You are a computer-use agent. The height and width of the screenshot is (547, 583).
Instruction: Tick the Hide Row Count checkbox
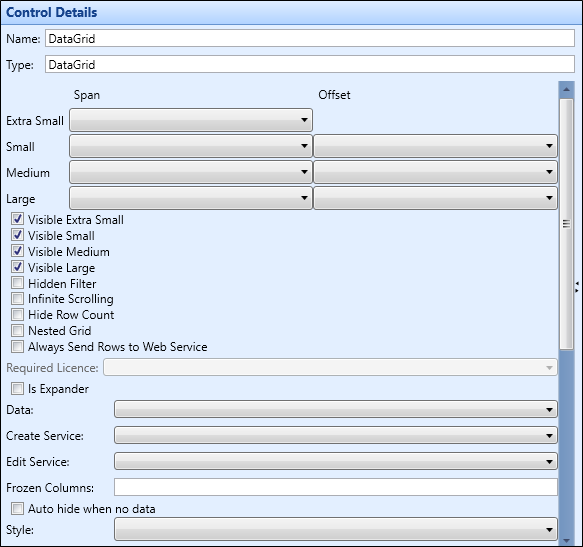point(17,315)
